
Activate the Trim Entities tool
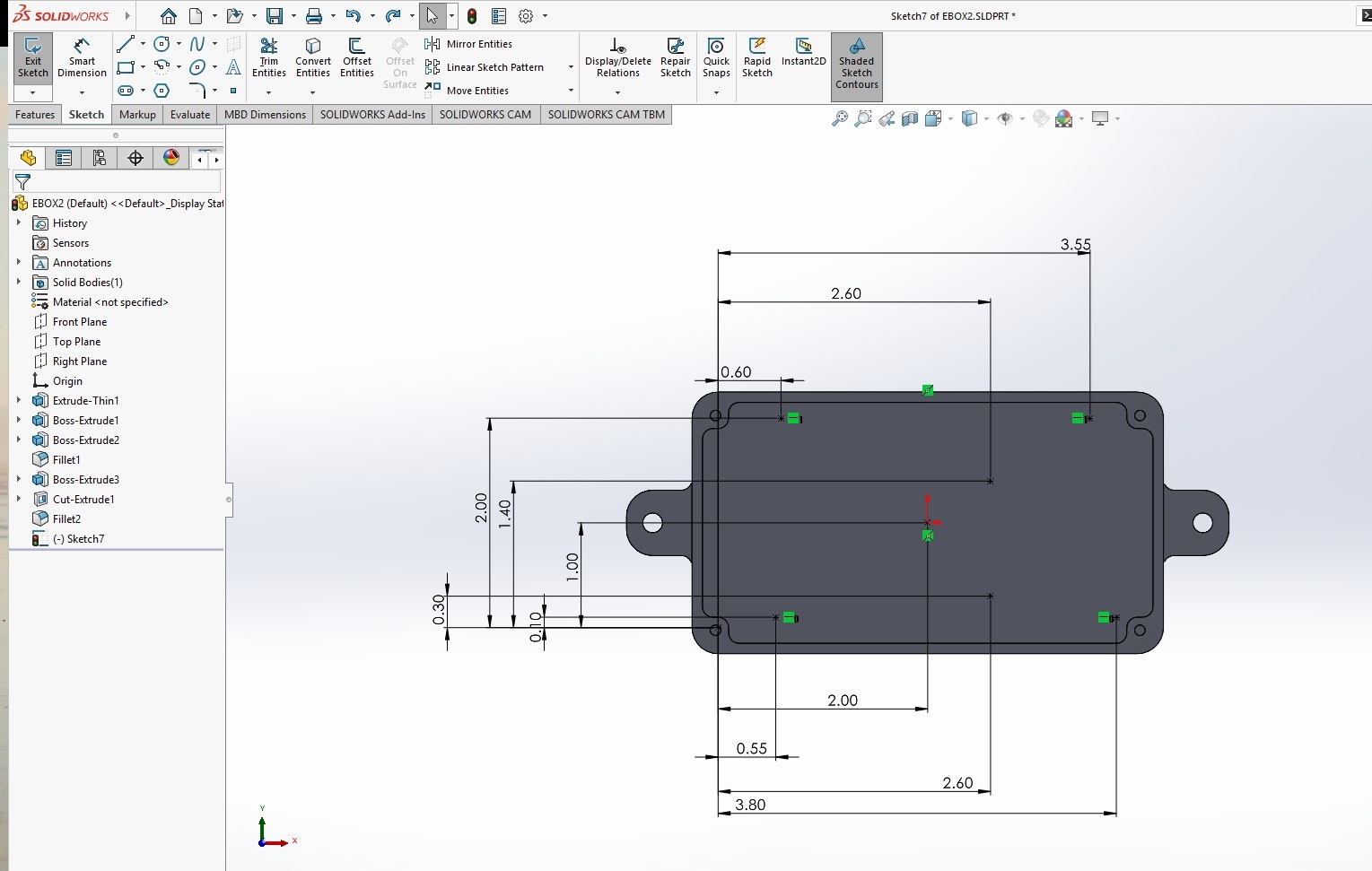pyautogui.click(x=268, y=57)
